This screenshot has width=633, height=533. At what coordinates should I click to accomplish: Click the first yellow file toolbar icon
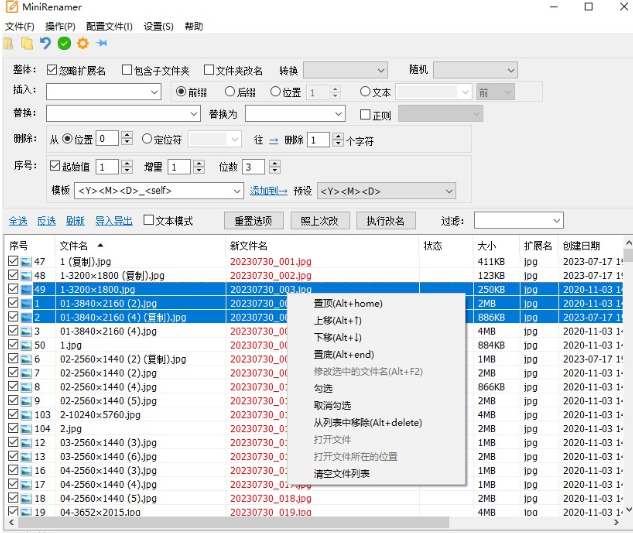[x=9, y=44]
